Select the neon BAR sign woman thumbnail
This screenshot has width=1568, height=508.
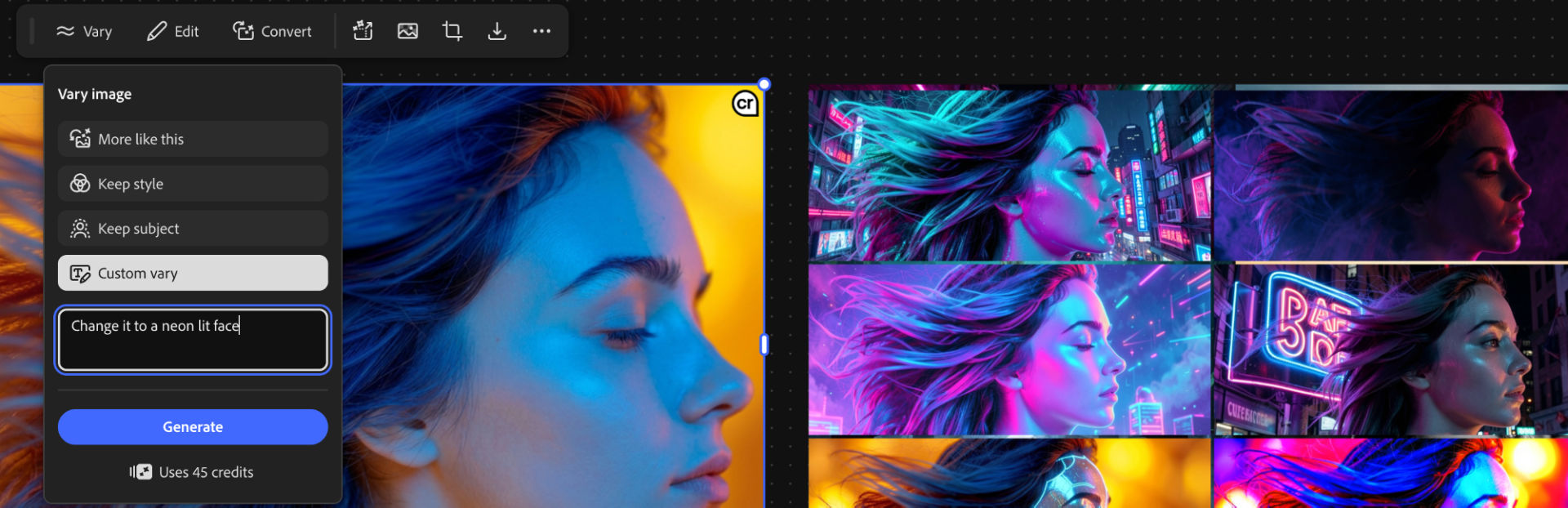point(1391,350)
